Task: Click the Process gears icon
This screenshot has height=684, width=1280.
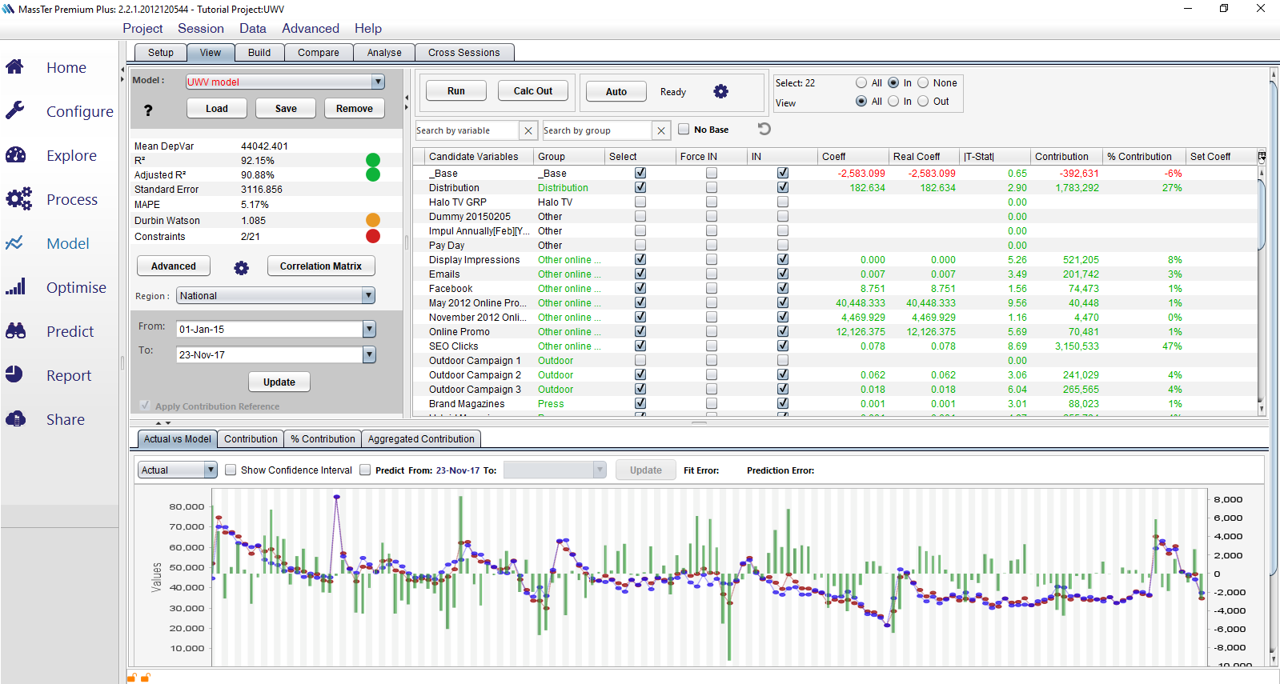Action: coord(18,199)
